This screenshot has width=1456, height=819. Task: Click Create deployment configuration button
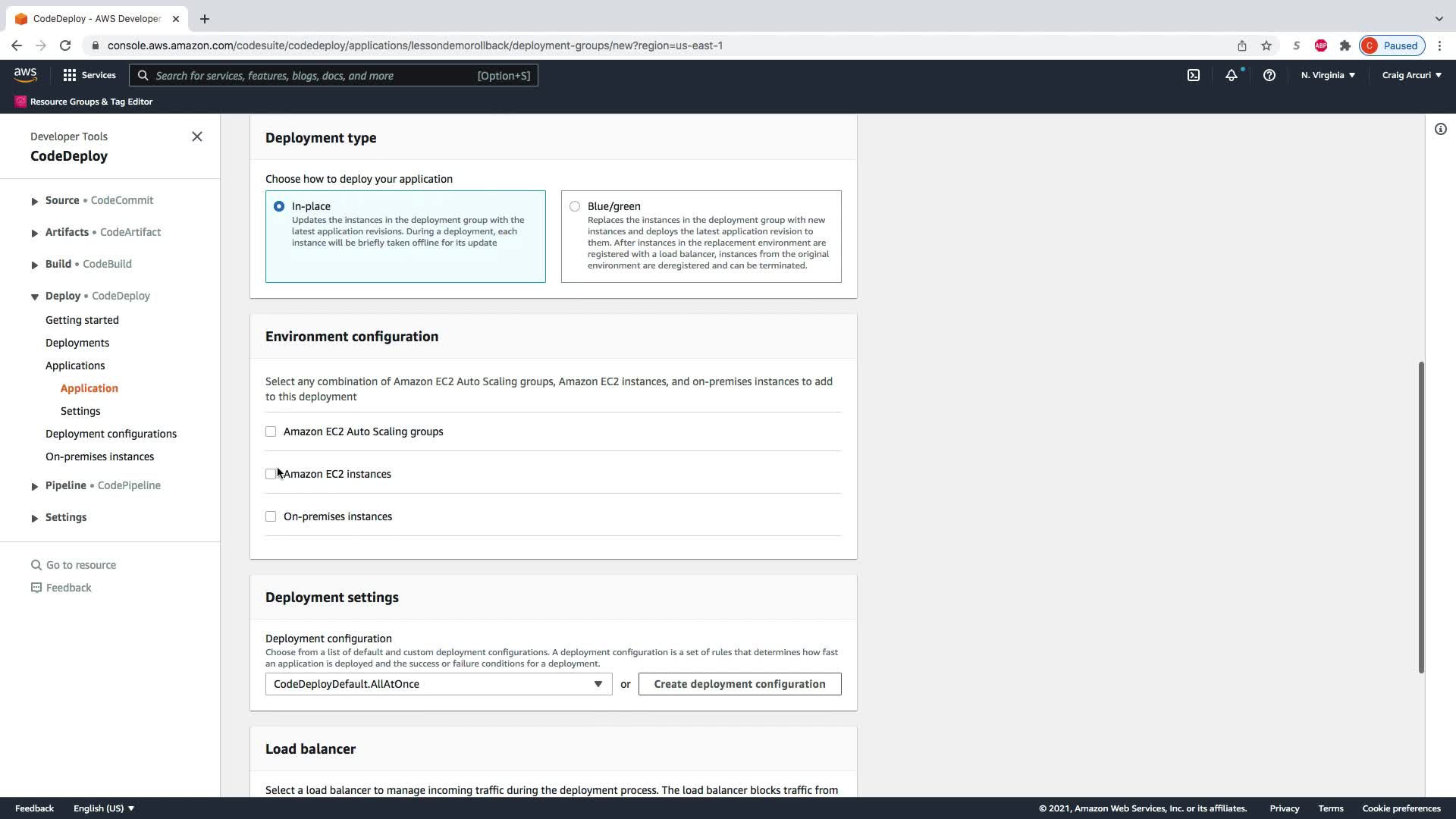pyautogui.click(x=739, y=684)
